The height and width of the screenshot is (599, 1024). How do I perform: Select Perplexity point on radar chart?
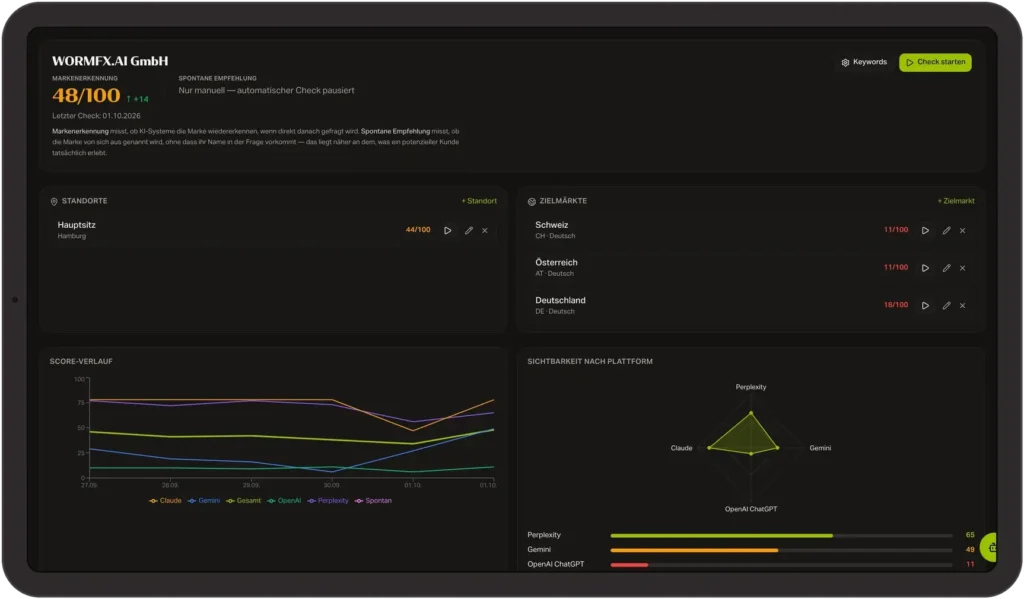(x=751, y=413)
